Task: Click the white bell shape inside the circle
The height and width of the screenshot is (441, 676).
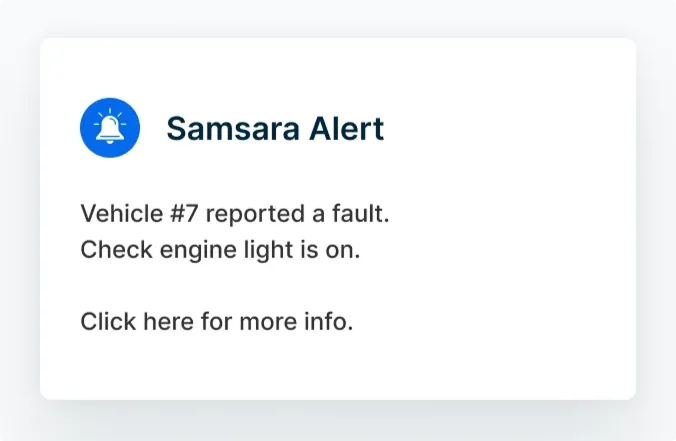Action: coord(110,128)
